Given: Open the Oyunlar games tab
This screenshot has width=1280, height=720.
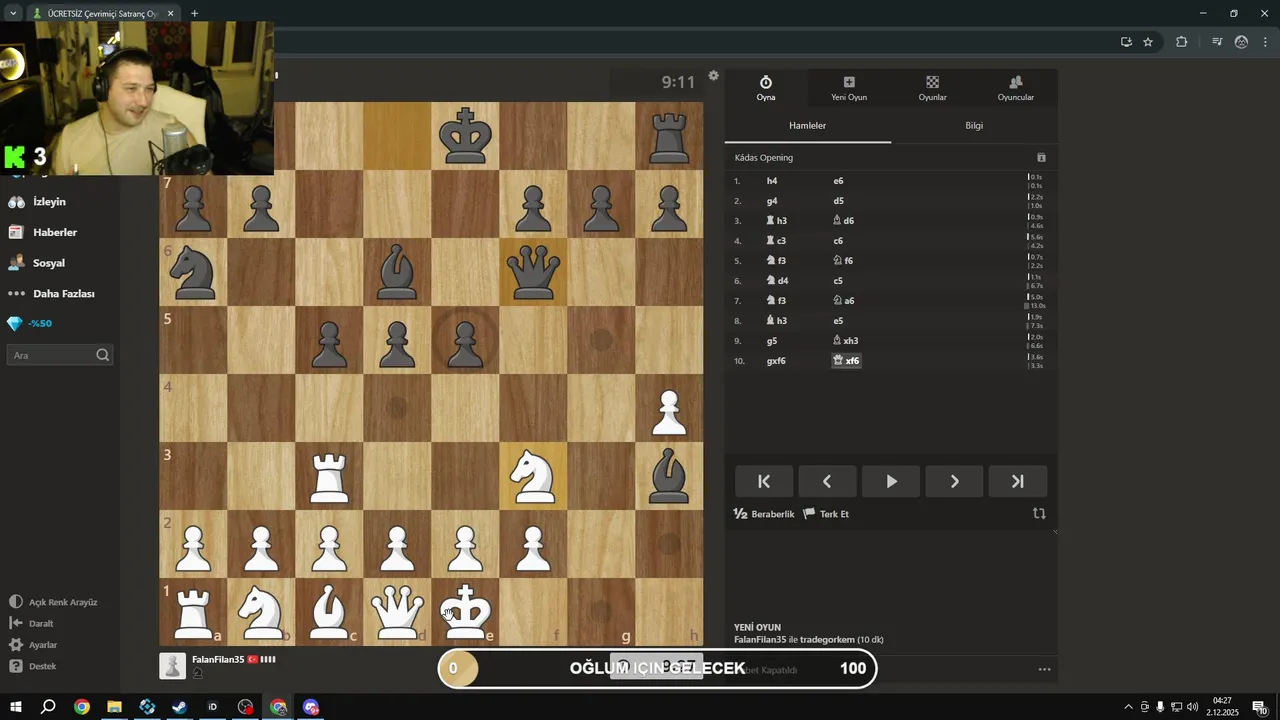Looking at the screenshot, I should [x=932, y=88].
